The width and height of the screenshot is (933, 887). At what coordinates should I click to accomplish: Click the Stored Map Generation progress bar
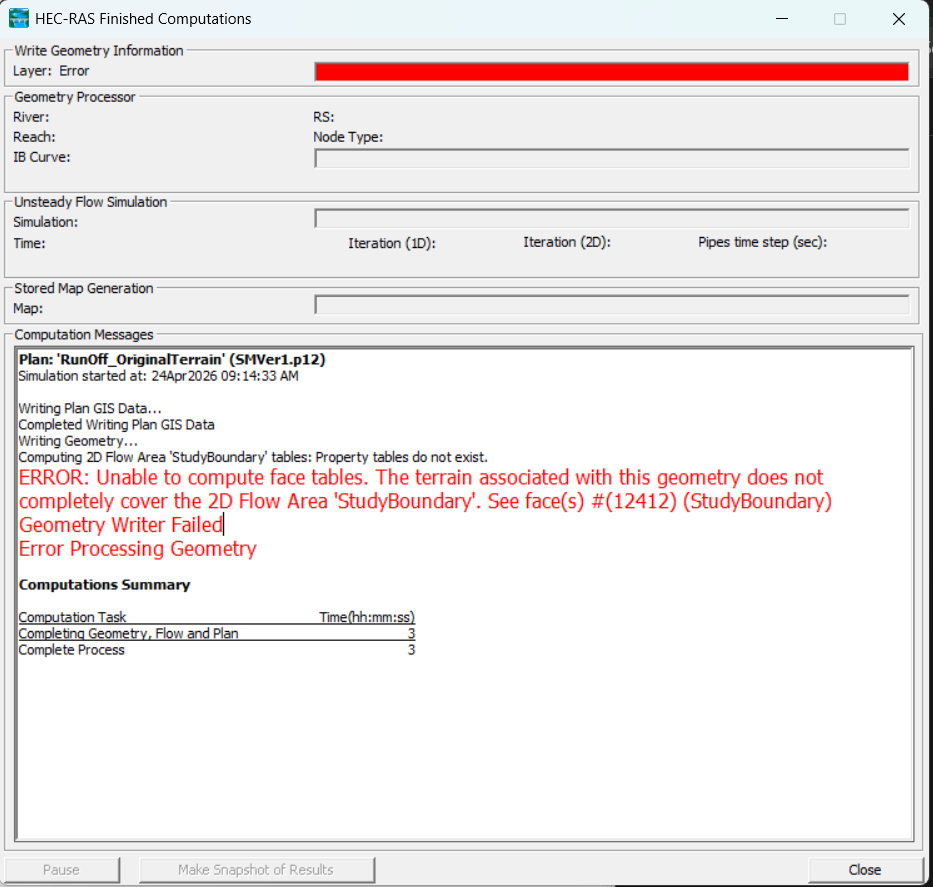[x=611, y=305]
